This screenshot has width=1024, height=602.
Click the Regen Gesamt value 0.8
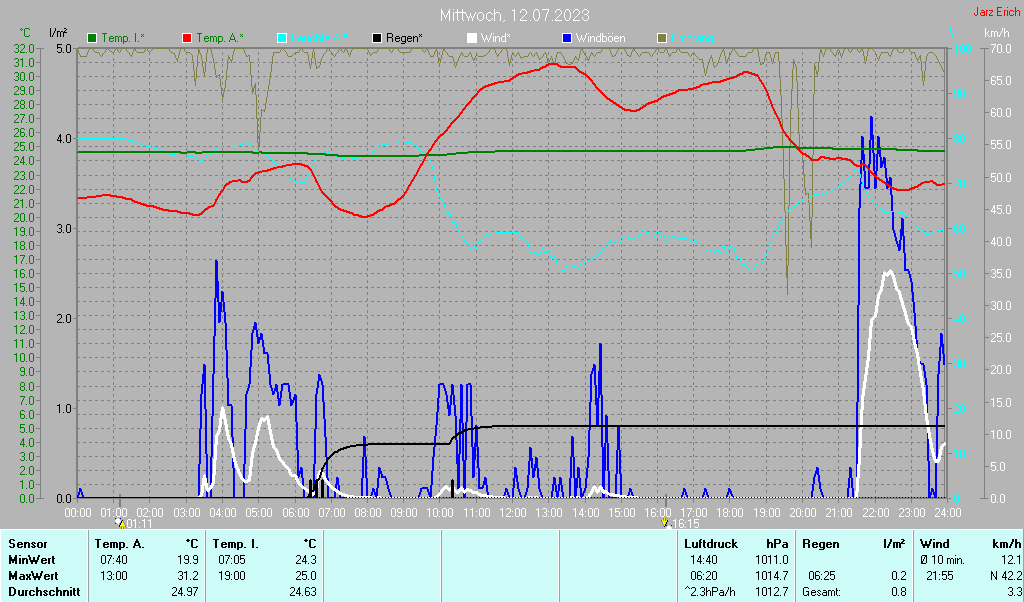point(897,592)
